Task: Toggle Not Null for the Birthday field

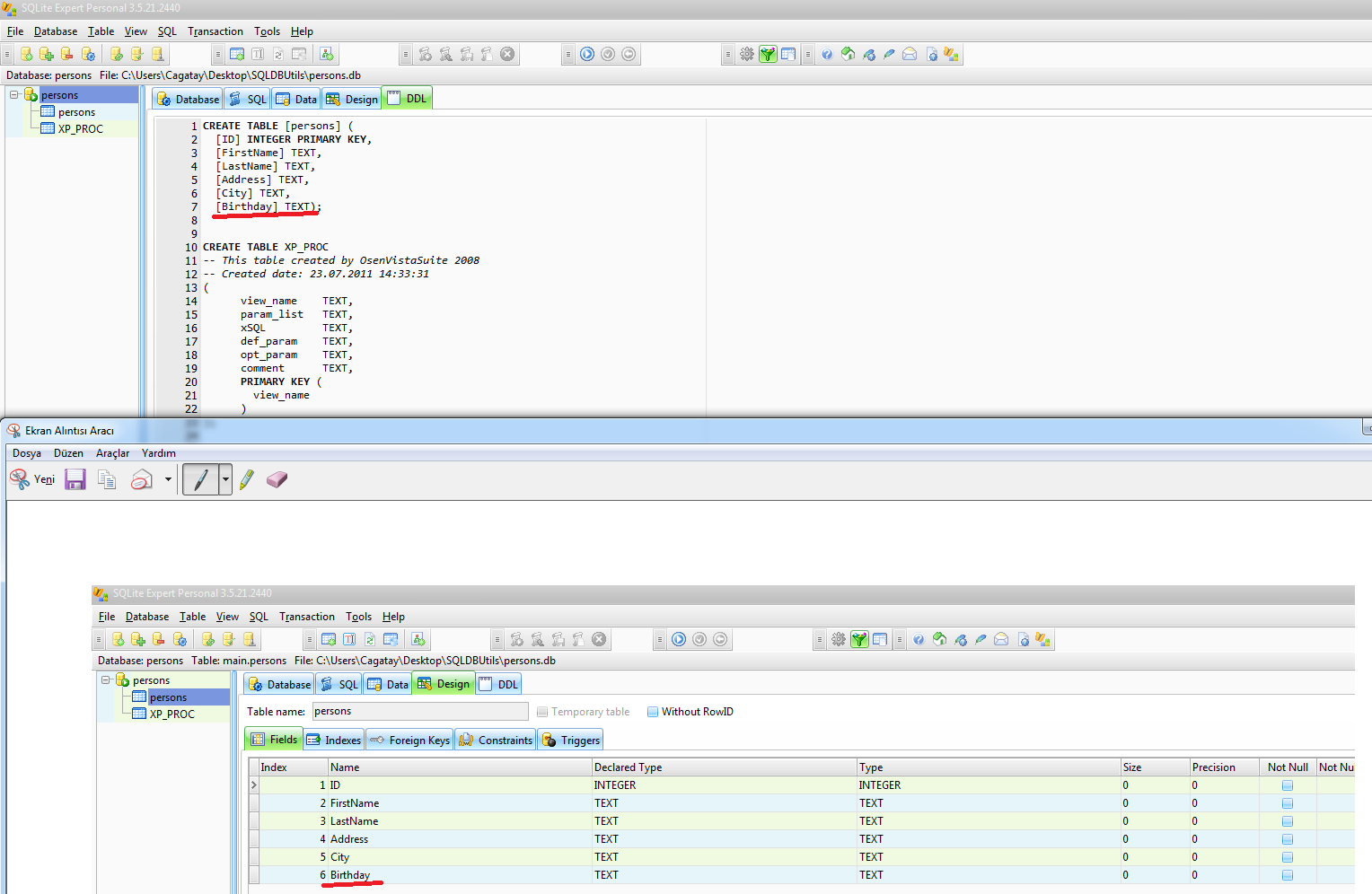Action: tap(1288, 874)
